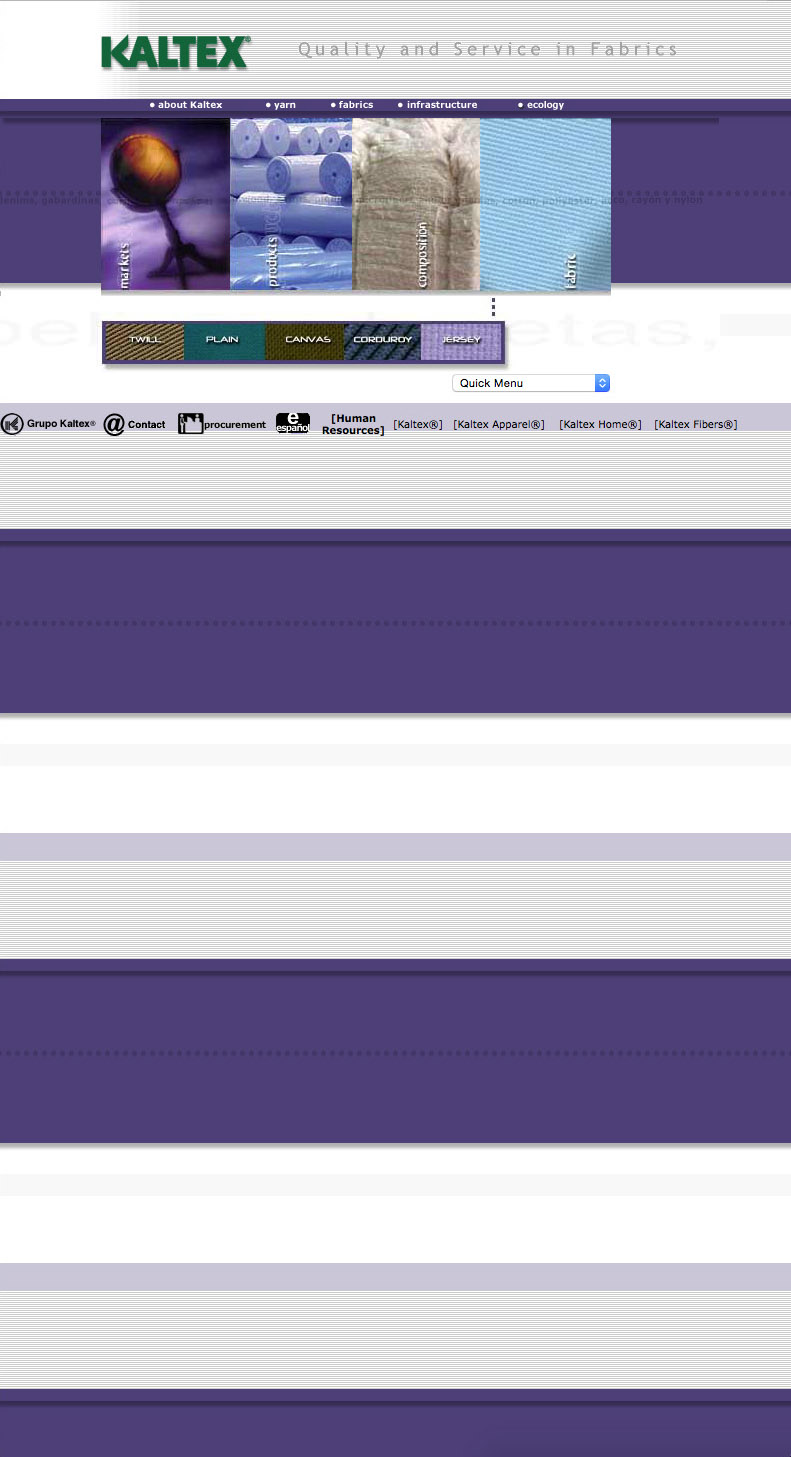The width and height of the screenshot is (791, 1457).
Task: Click the @ Contact icon
Action: (x=115, y=425)
